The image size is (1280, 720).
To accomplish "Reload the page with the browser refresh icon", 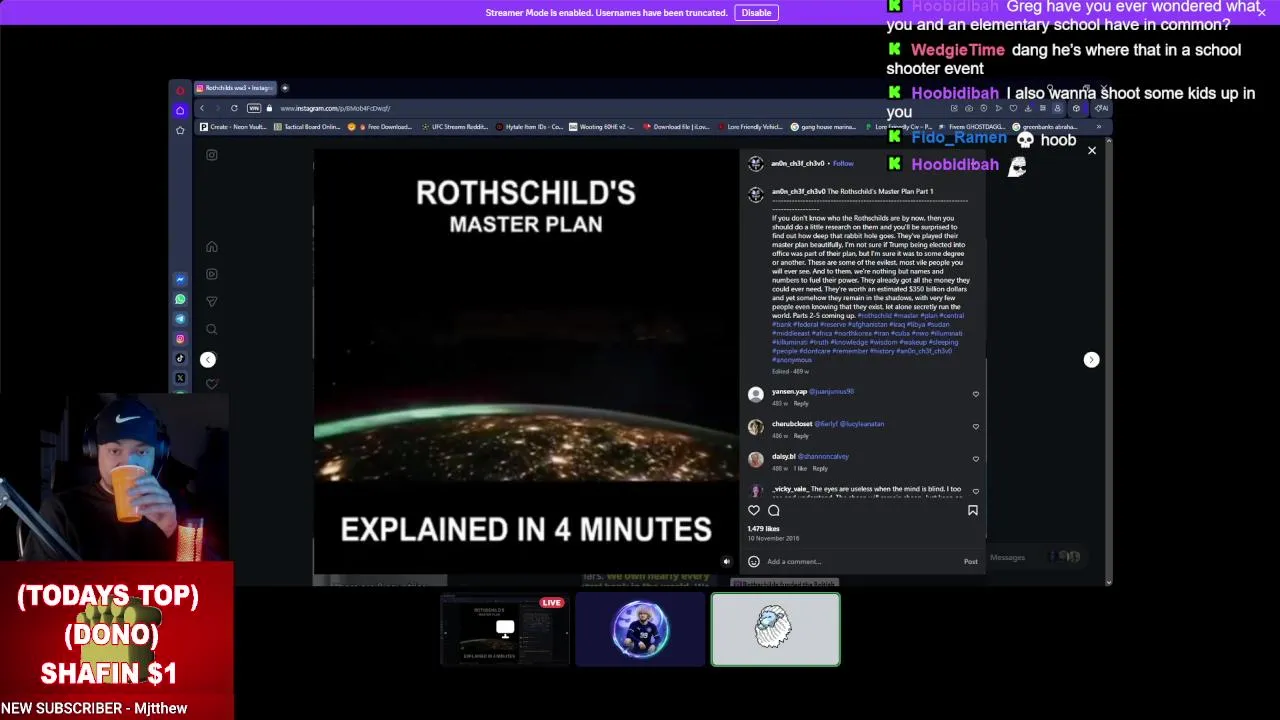I will (234, 108).
